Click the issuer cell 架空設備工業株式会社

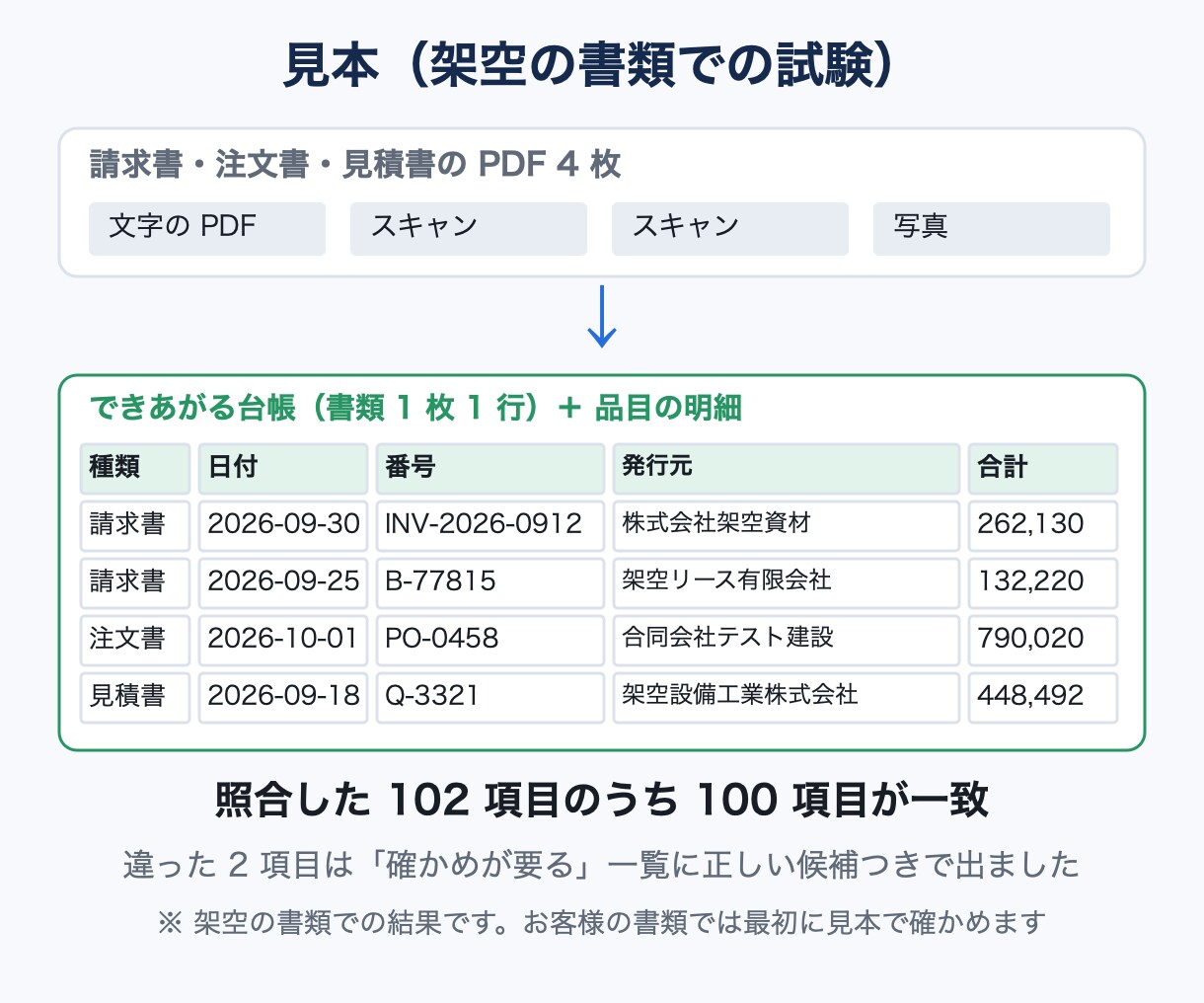pyautogui.click(x=787, y=697)
